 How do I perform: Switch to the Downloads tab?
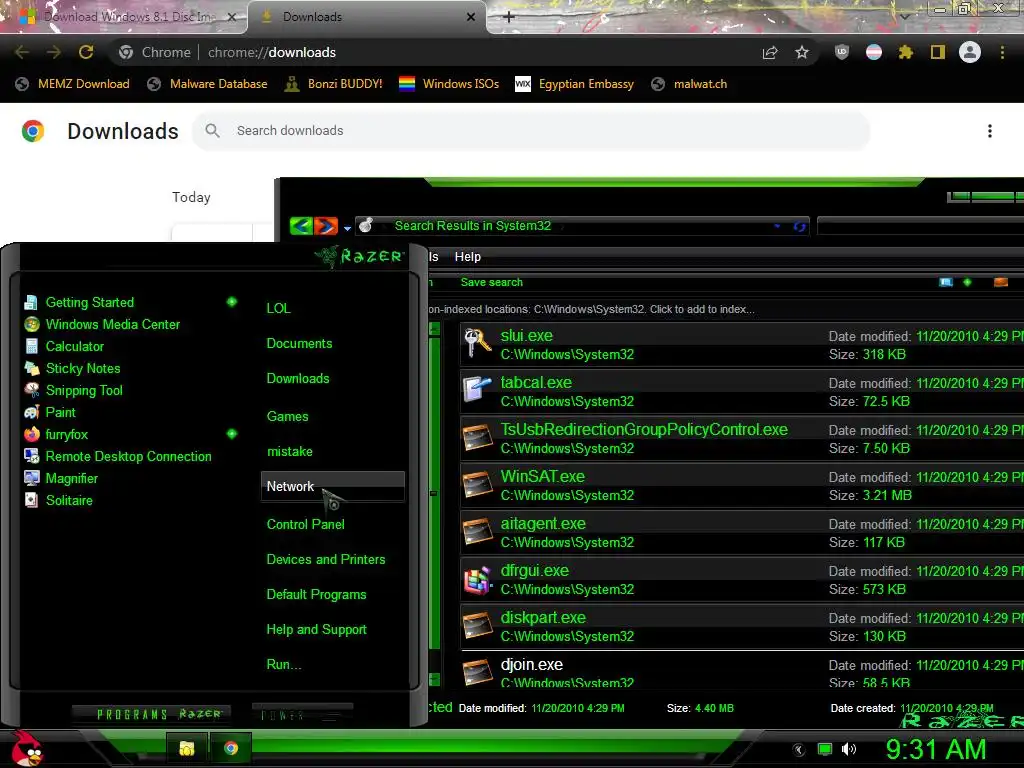click(x=366, y=17)
